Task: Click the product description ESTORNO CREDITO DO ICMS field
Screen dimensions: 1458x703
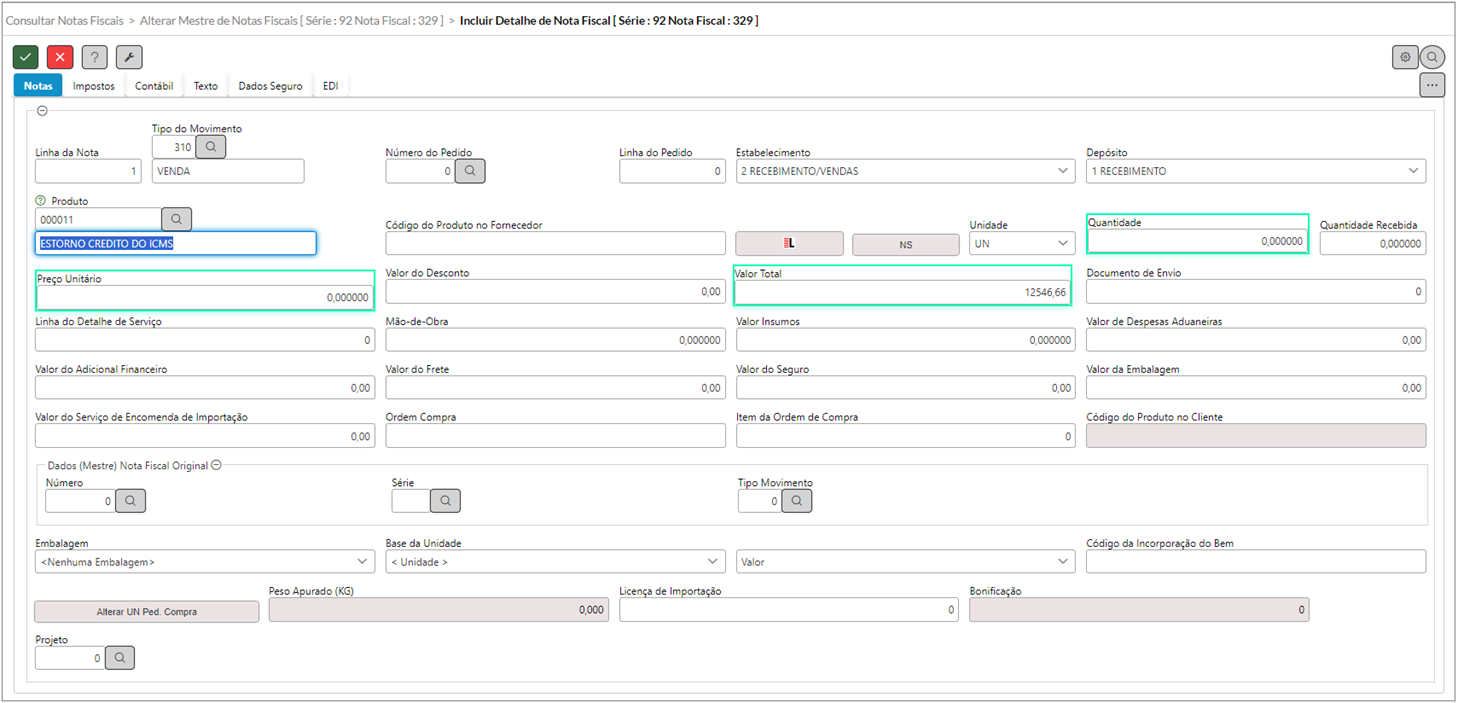Action: [176, 243]
